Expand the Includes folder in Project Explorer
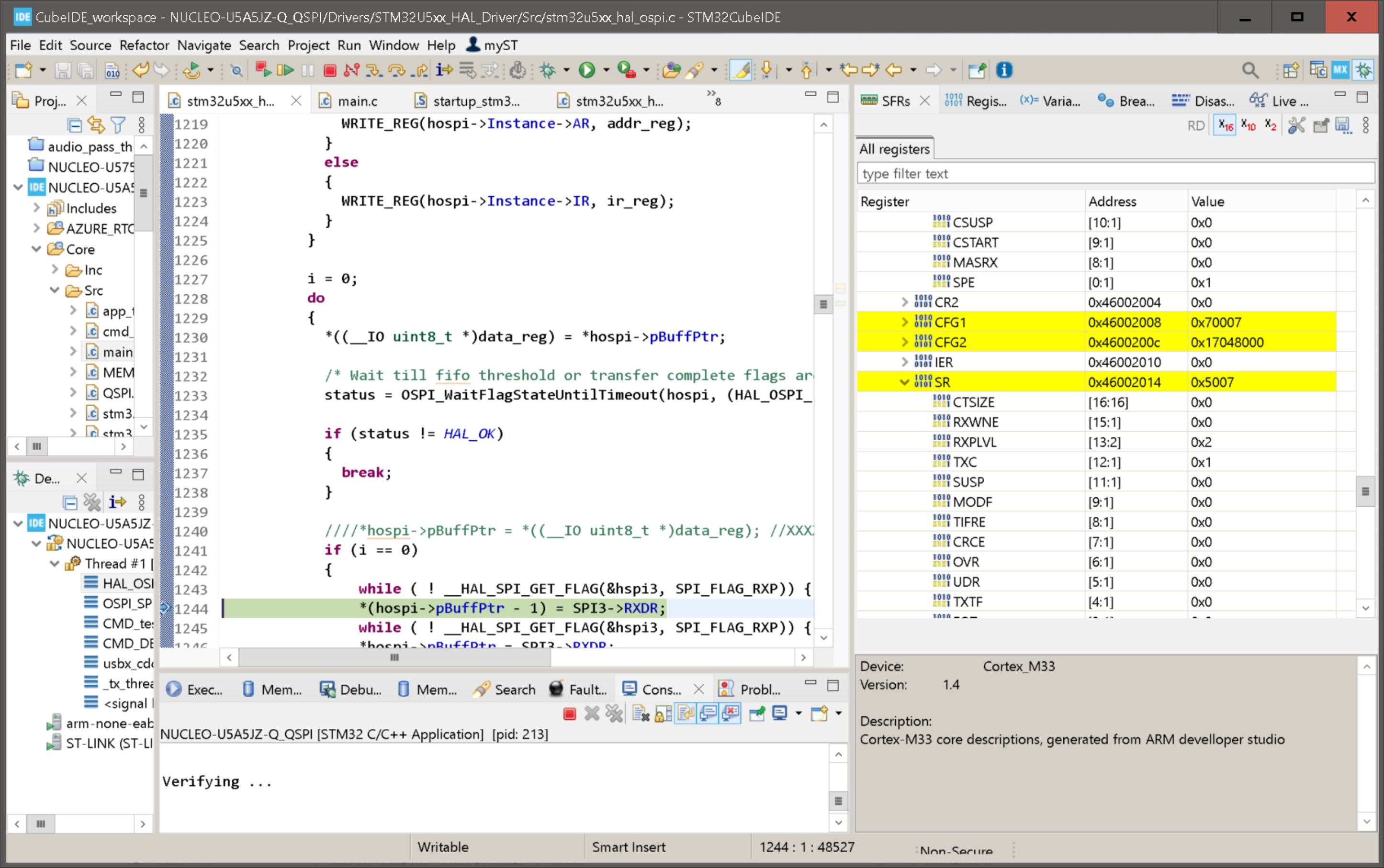This screenshot has width=1384, height=868. pos(36,208)
